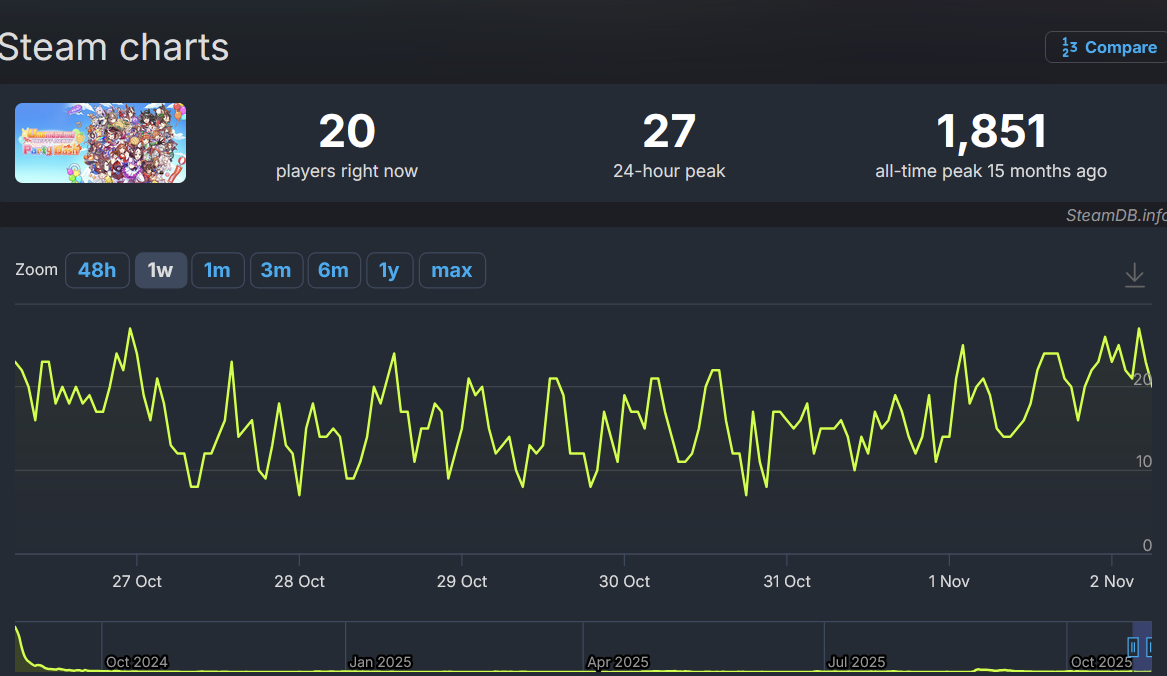Screen dimensions: 1167x676
Task: Click the game banner thumbnail
Action: point(100,143)
